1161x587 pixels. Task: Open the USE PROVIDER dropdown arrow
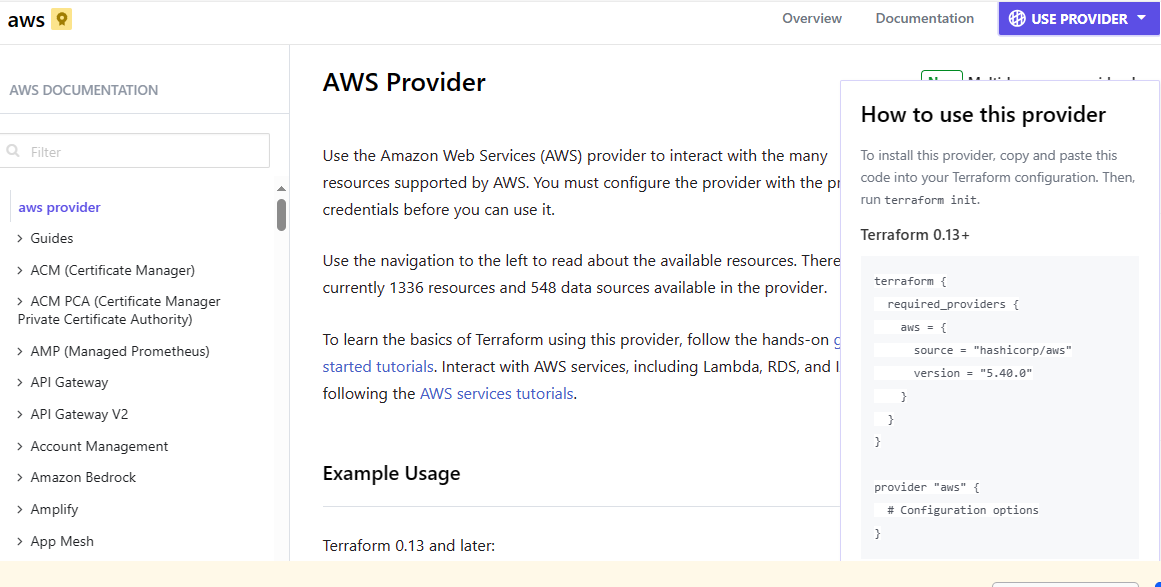[1141, 19]
